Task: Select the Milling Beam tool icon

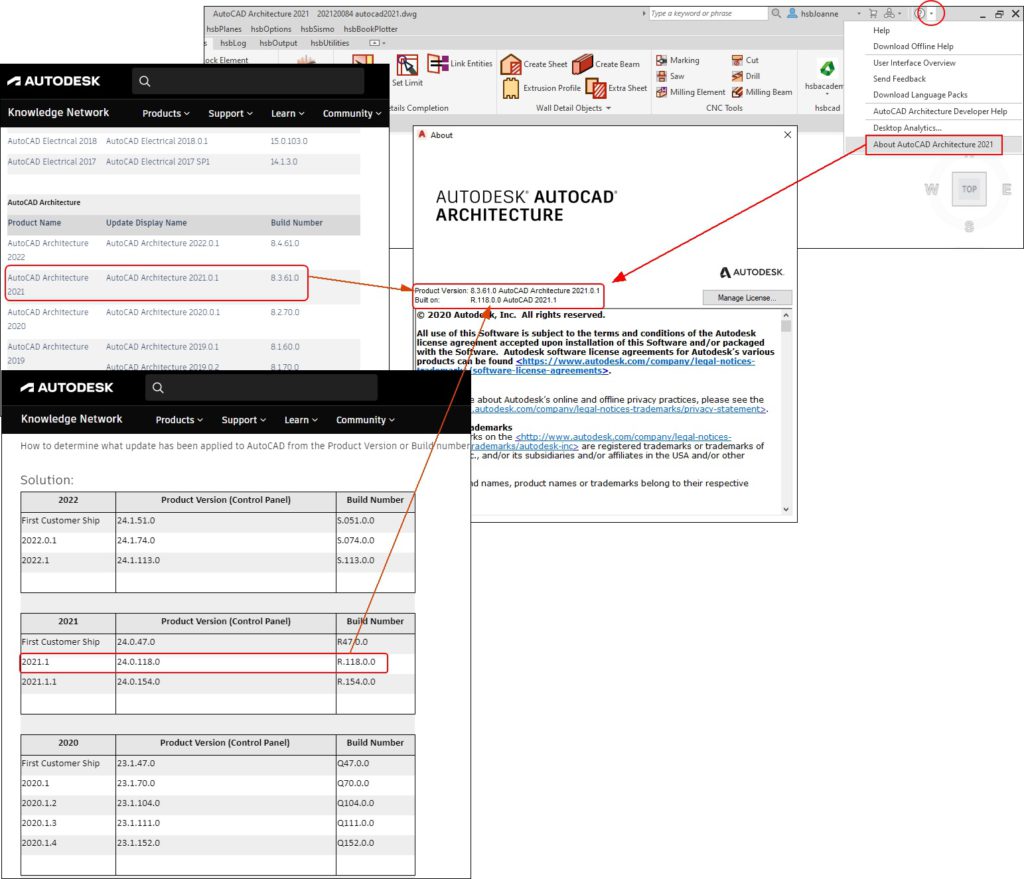Action: (x=737, y=92)
